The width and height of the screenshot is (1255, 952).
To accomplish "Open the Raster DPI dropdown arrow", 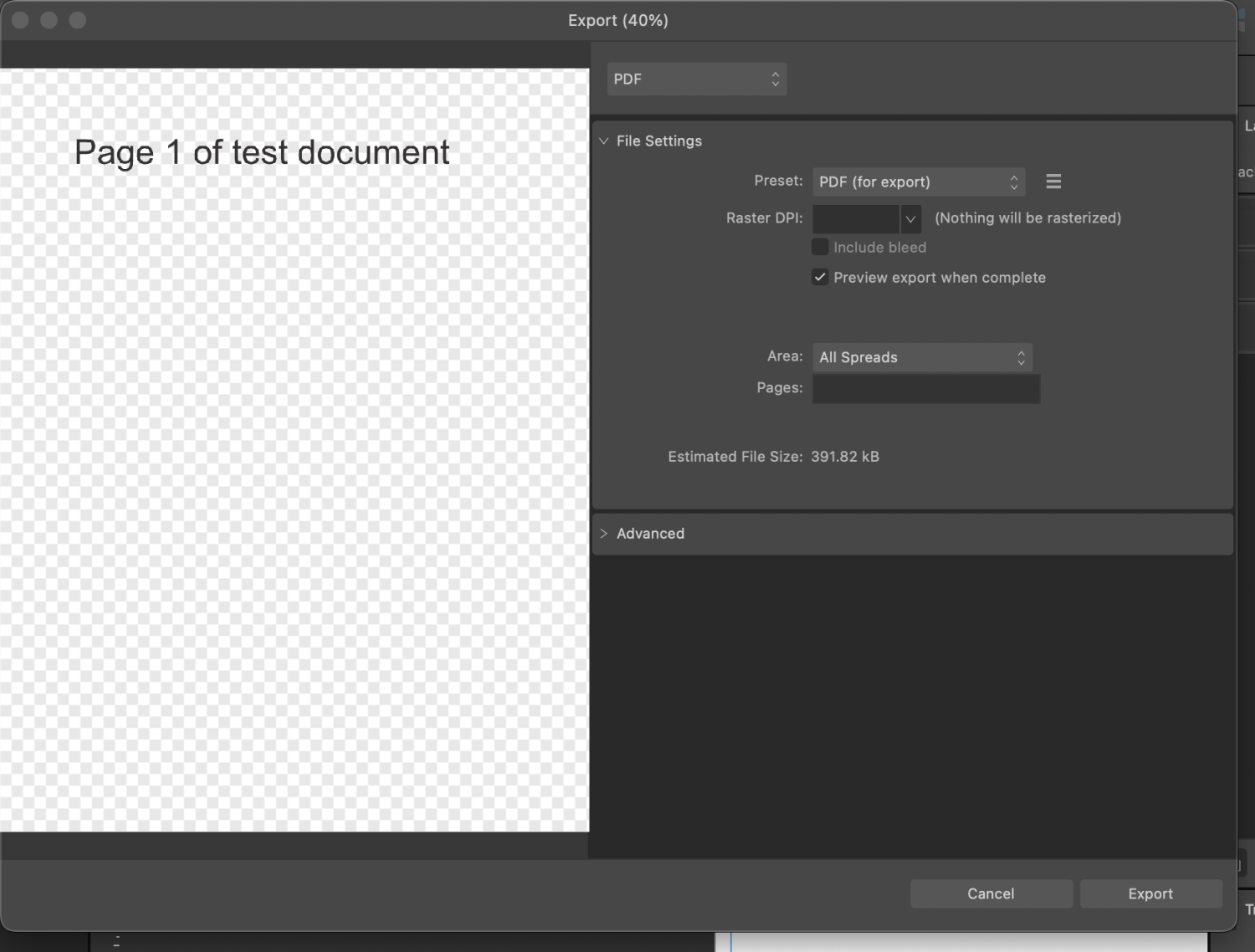I will (x=910, y=218).
